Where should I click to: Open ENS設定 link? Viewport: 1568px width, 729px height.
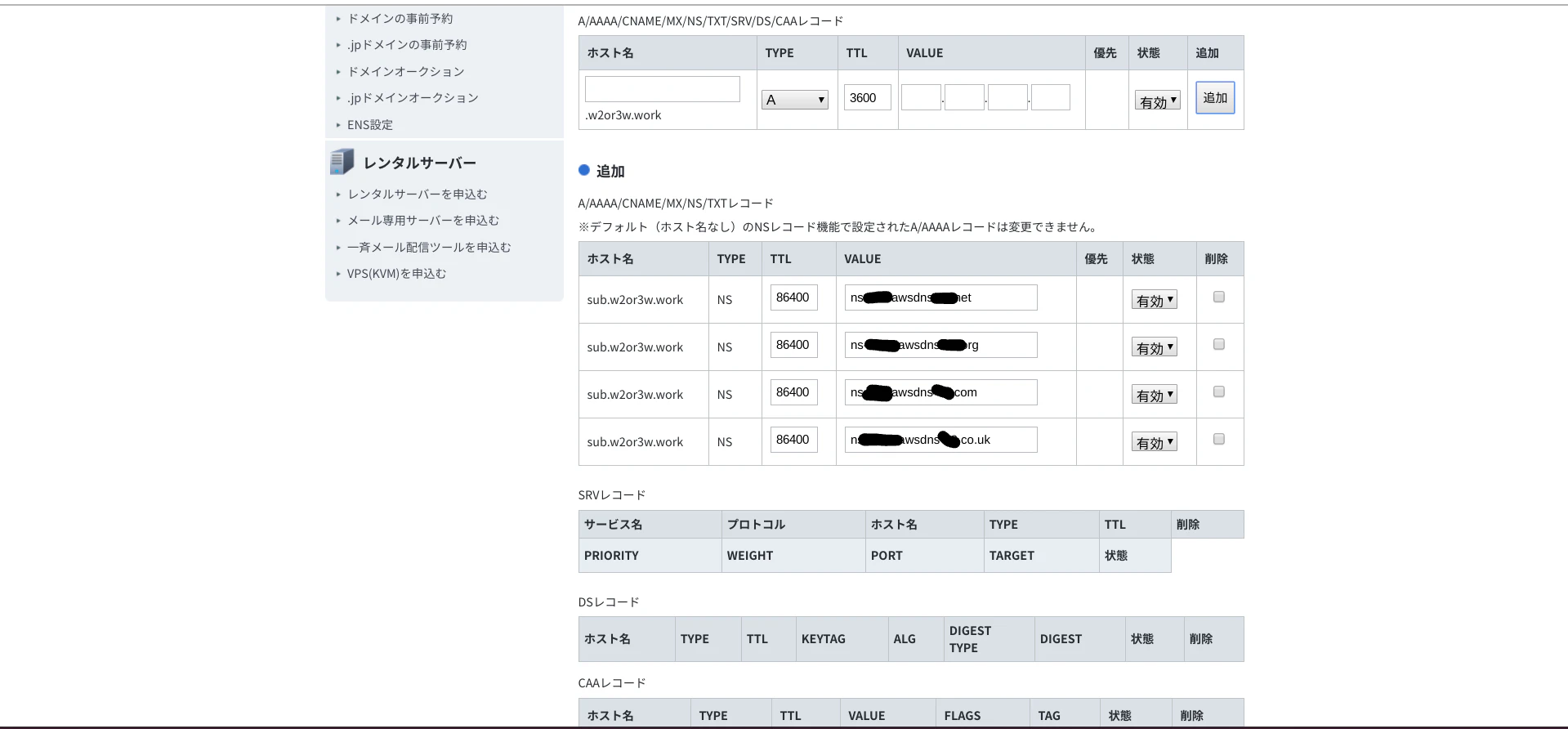[370, 124]
